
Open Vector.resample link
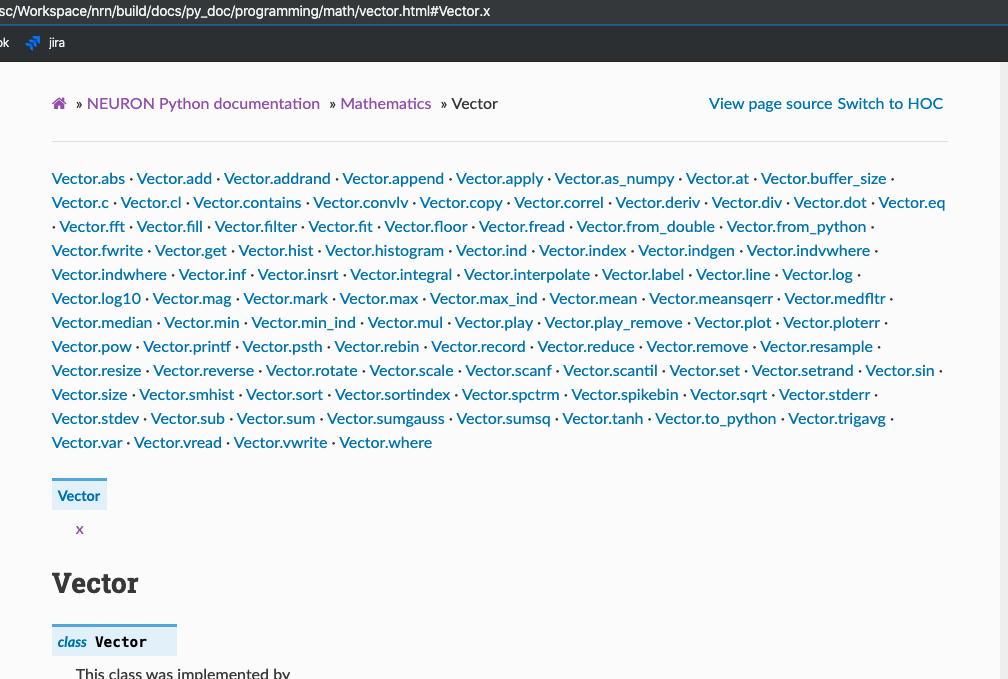click(x=816, y=347)
